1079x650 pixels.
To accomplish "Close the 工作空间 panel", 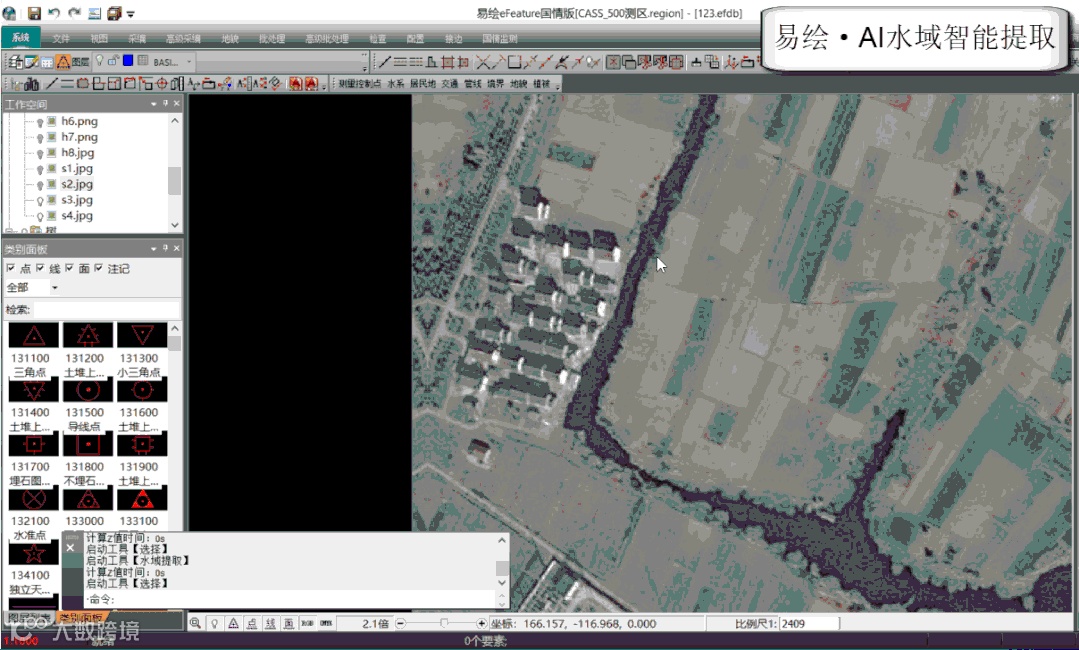I will click(x=177, y=103).
